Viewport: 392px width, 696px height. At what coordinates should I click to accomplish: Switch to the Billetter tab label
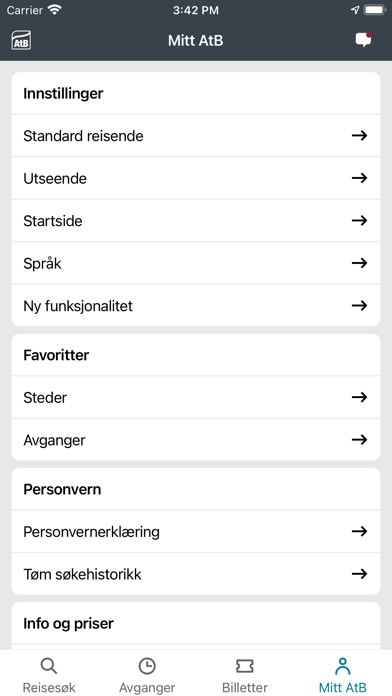[245, 688]
